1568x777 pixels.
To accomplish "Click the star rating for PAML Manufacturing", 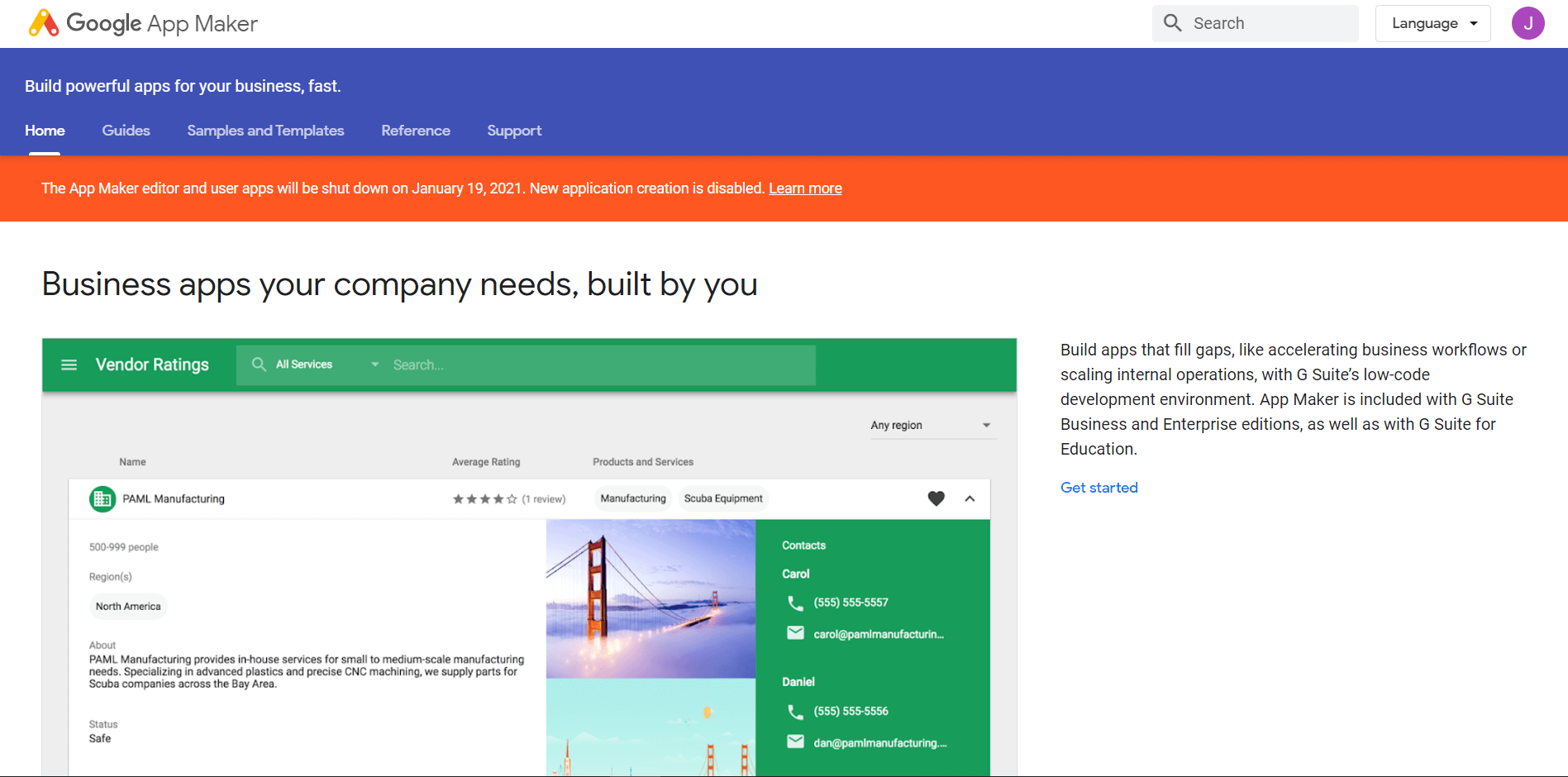I will [484, 499].
